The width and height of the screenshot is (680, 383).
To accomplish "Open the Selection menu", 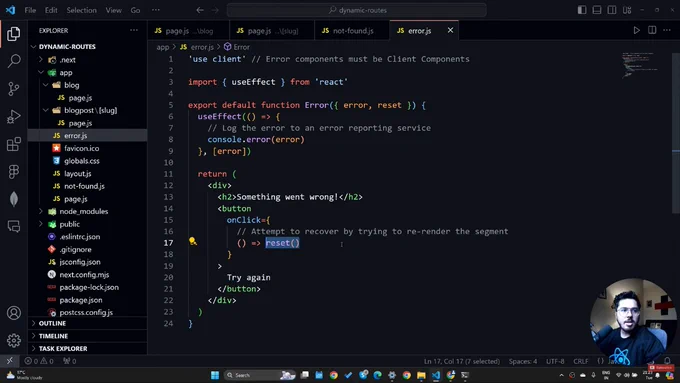I will coord(81,10).
